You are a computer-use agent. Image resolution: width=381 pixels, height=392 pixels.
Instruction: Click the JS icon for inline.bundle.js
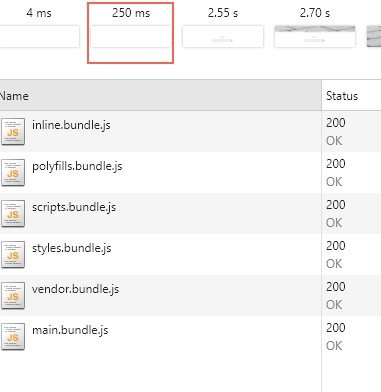13,132
